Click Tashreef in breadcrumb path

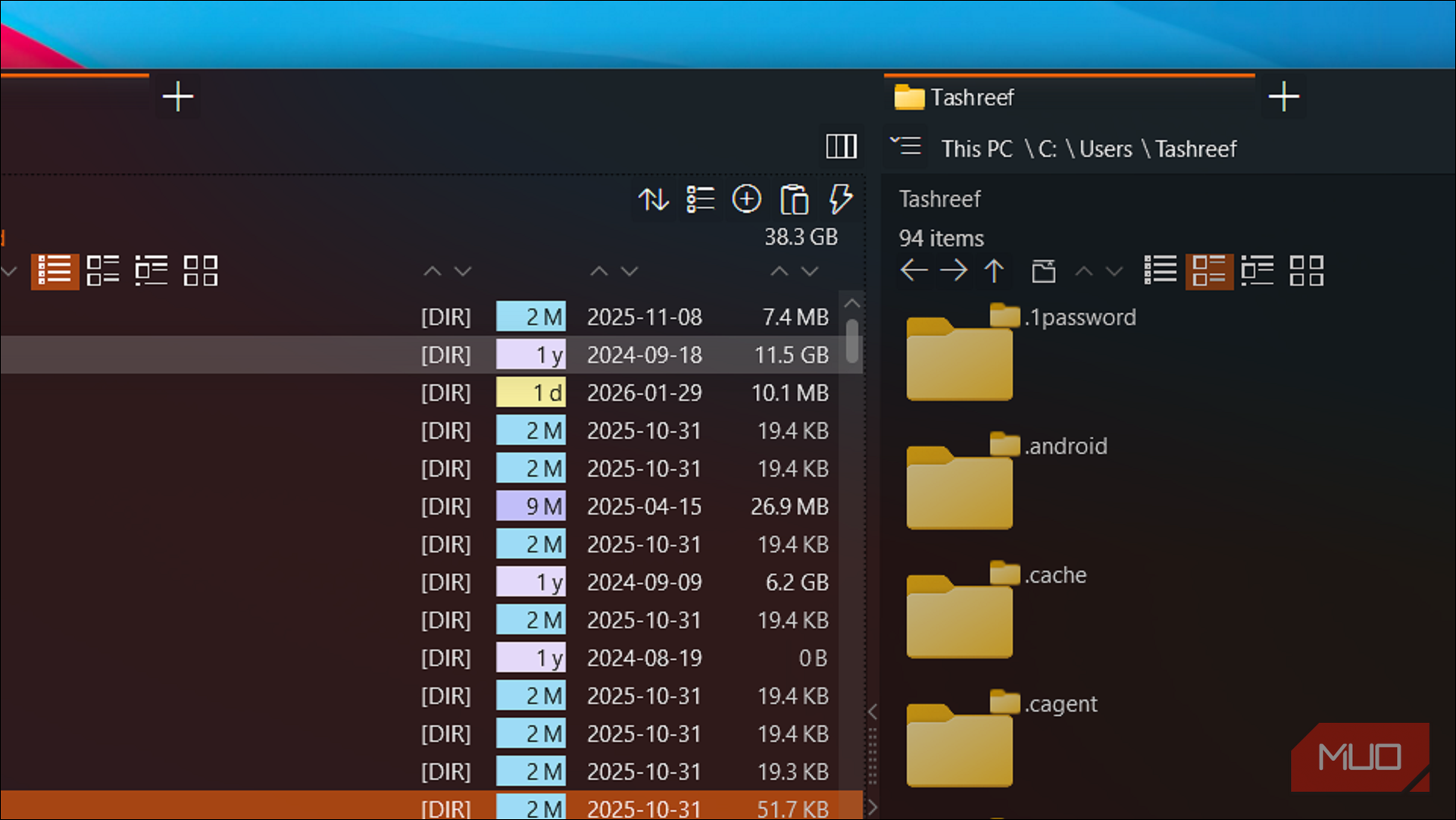(1195, 149)
